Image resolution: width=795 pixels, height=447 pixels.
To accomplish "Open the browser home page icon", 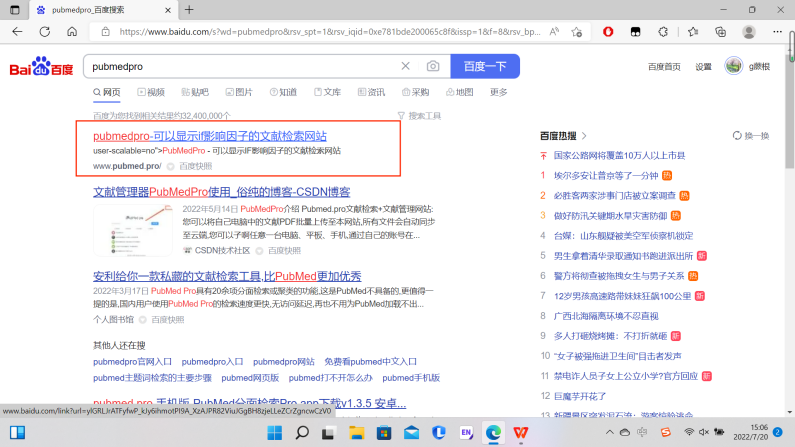I will (x=72, y=32).
